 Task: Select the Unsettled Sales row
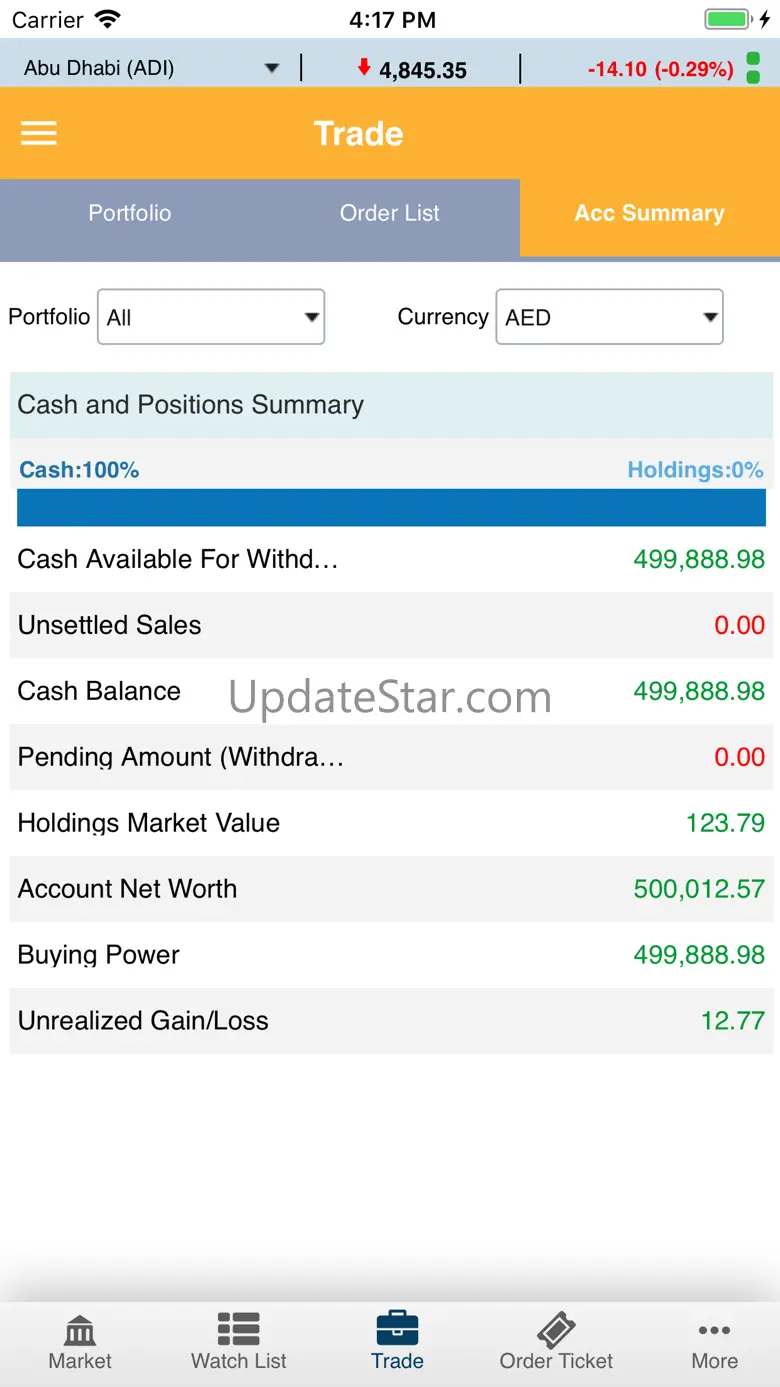coord(391,625)
